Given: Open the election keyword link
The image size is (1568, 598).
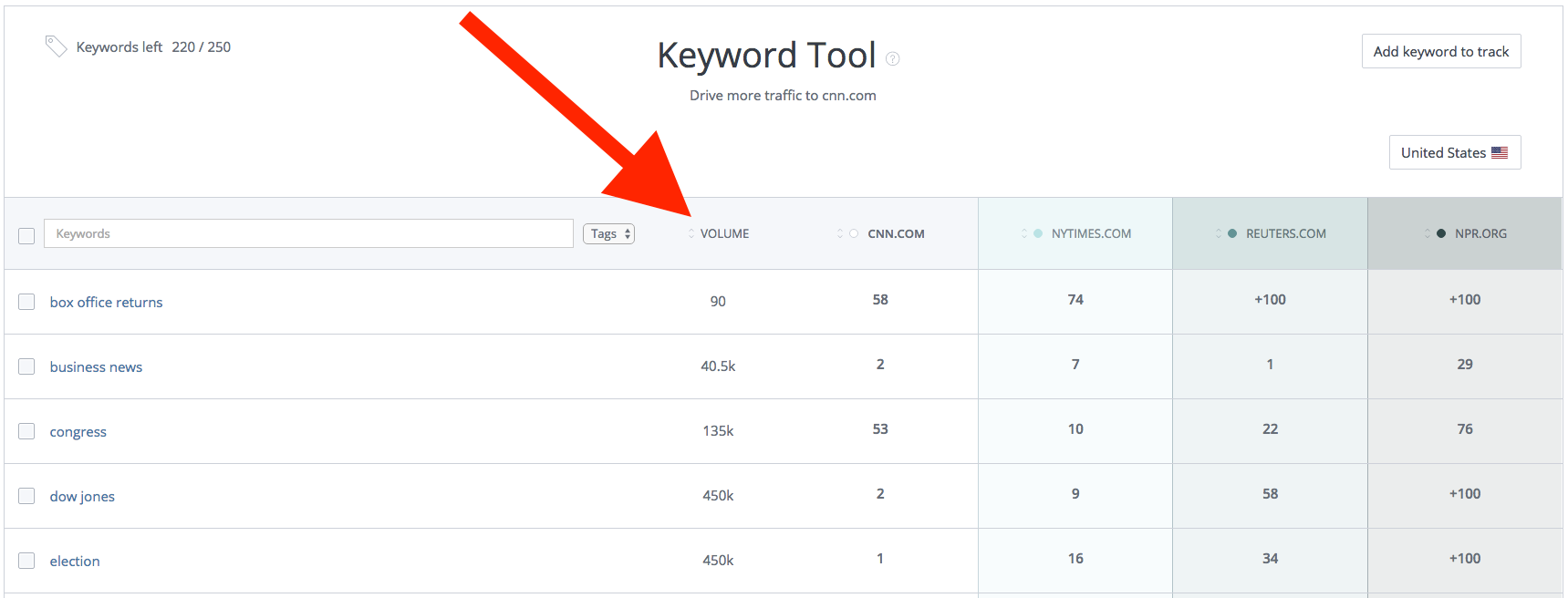Looking at the screenshot, I should click(75, 561).
